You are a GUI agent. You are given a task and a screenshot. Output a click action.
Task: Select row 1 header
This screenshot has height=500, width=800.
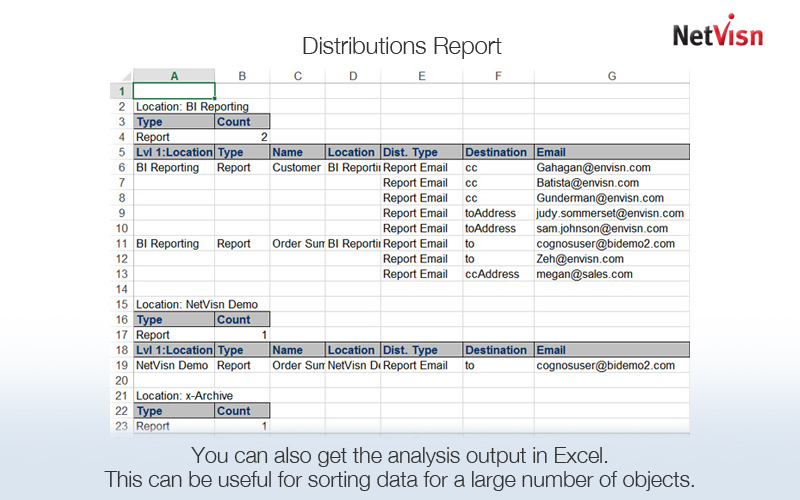(x=122, y=91)
